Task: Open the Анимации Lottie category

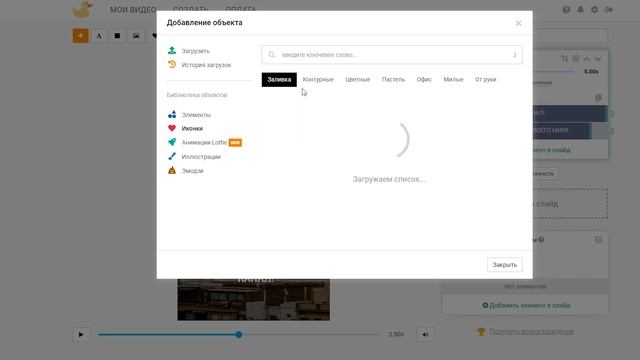Action: tap(204, 142)
